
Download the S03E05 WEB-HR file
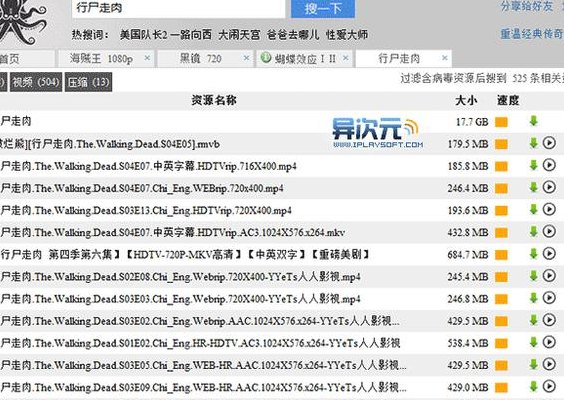533,364
